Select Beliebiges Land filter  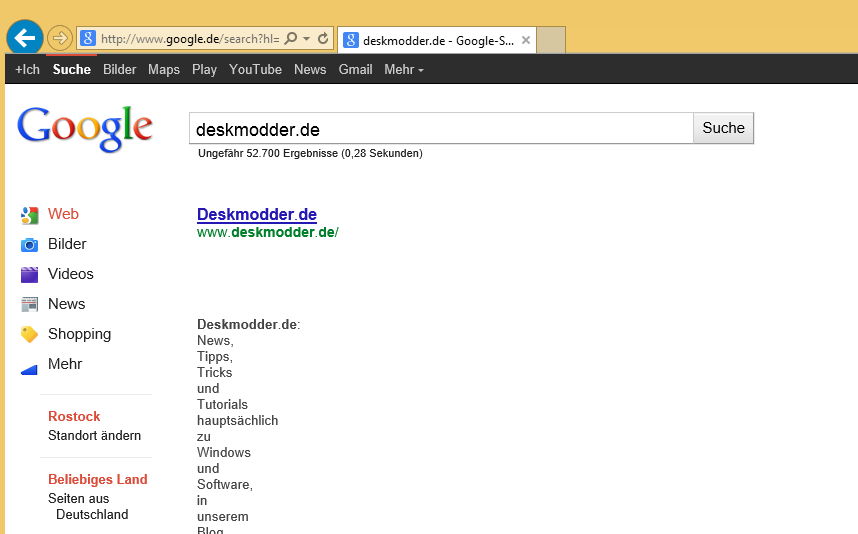(97, 479)
